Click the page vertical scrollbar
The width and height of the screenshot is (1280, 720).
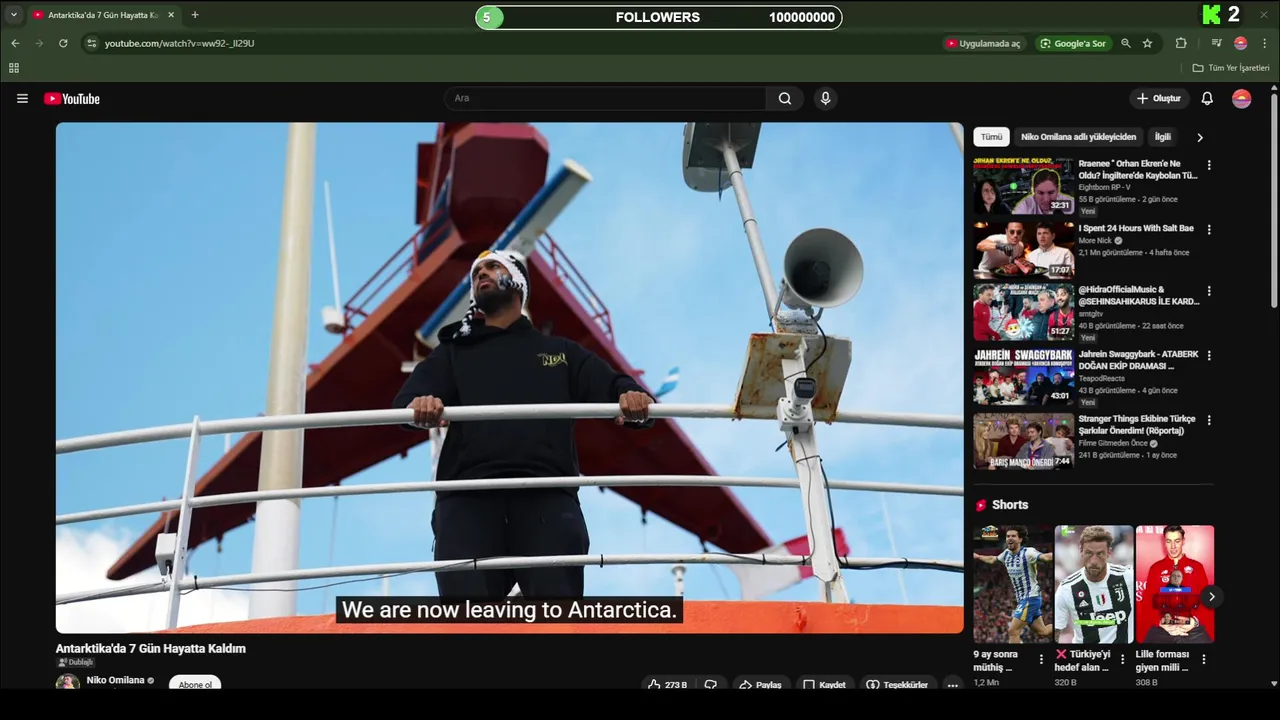1274,200
